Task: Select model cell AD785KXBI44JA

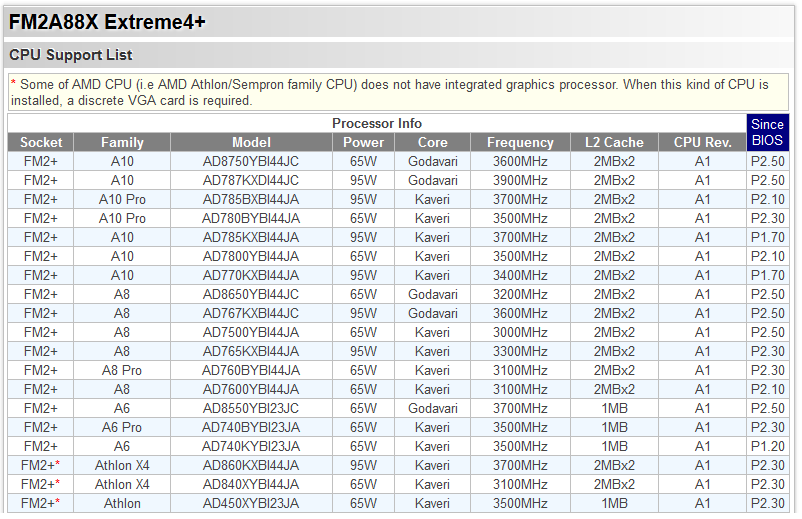Action: tap(251, 237)
